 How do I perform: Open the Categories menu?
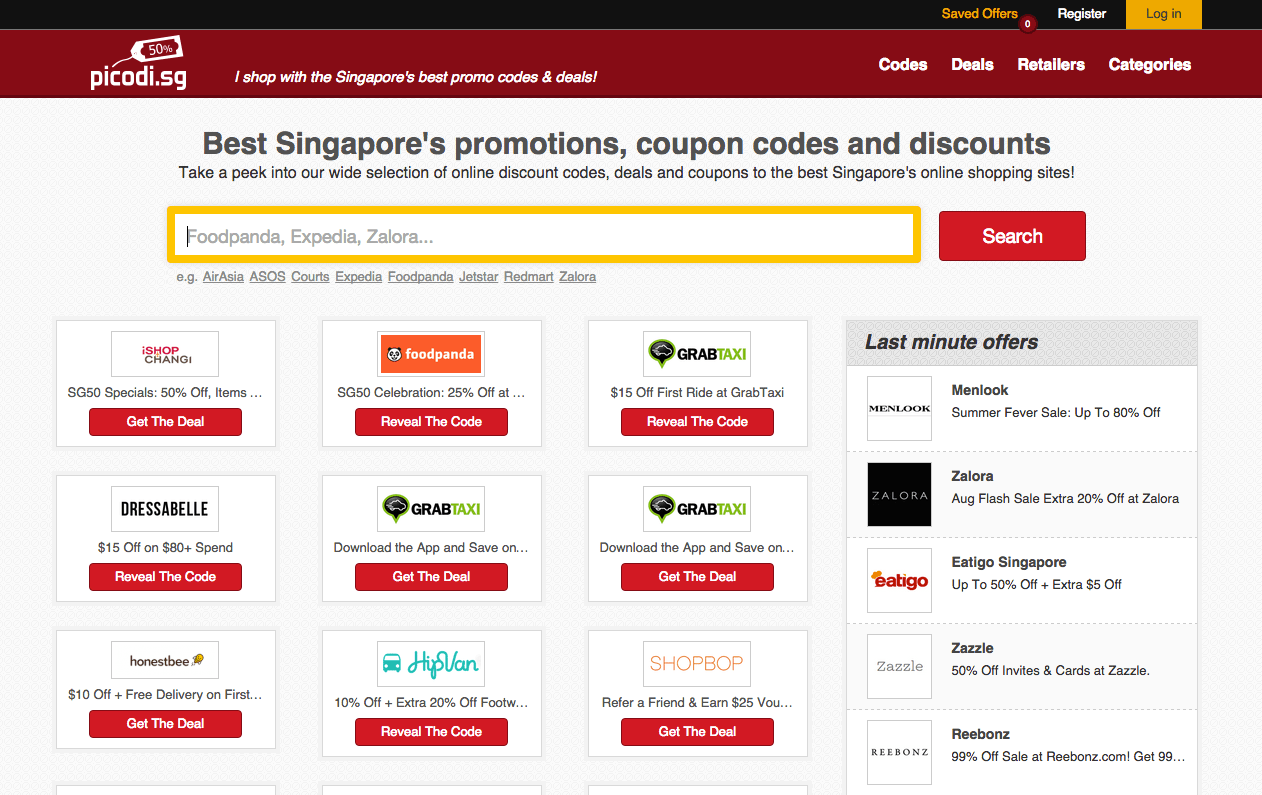pos(1150,64)
